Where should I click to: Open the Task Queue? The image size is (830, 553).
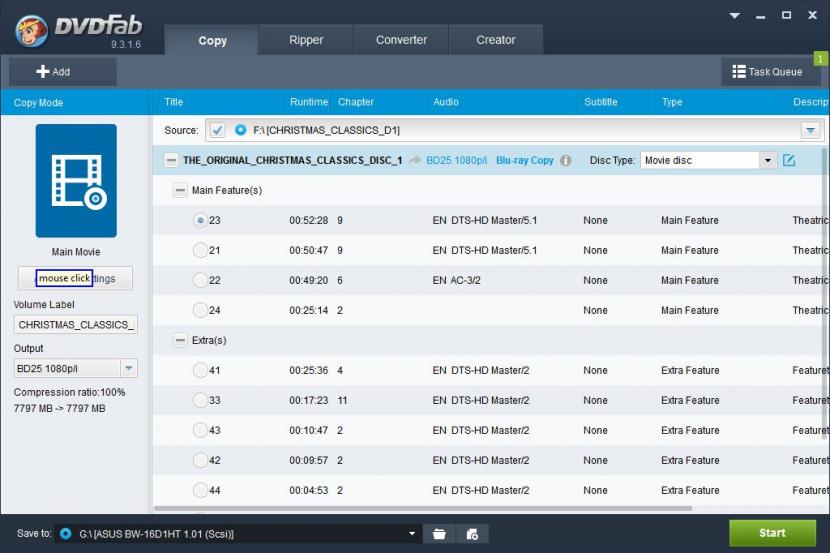click(x=770, y=71)
